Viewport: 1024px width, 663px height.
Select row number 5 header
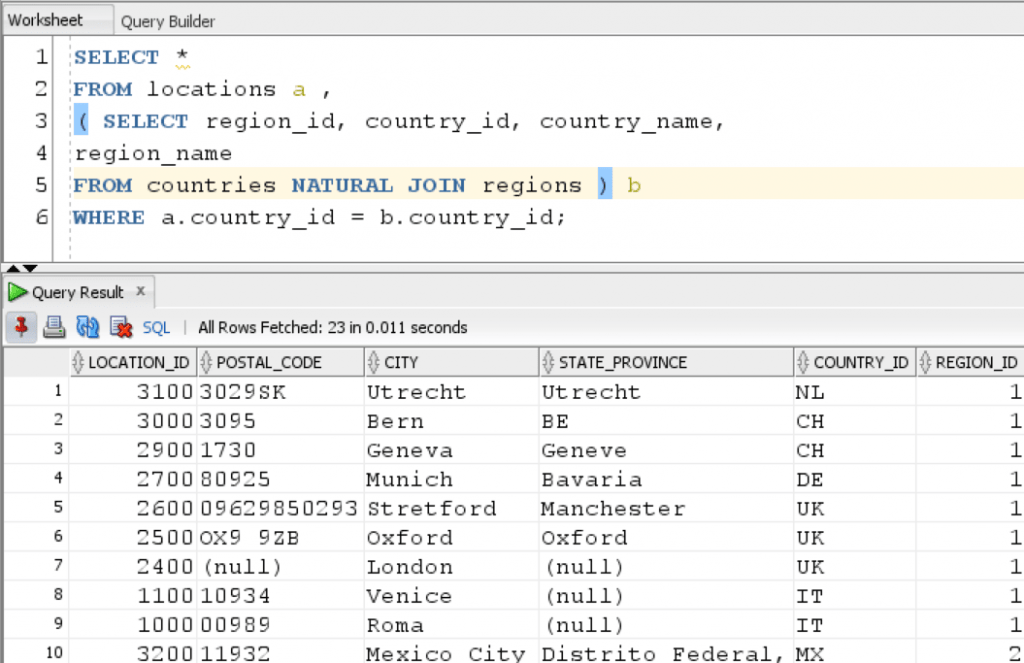pyautogui.click(x=37, y=508)
